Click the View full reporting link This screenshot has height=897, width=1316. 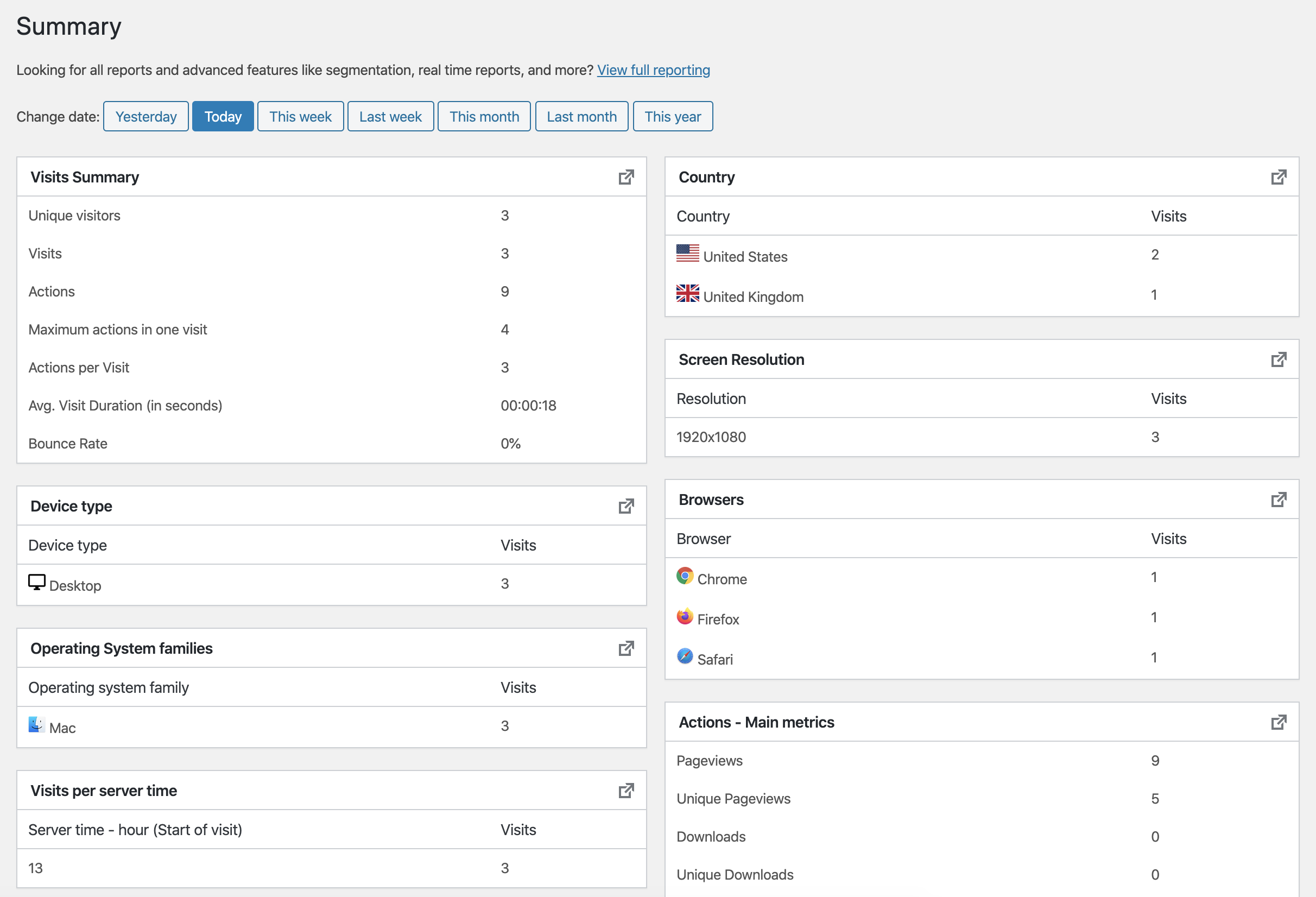[x=653, y=69]
